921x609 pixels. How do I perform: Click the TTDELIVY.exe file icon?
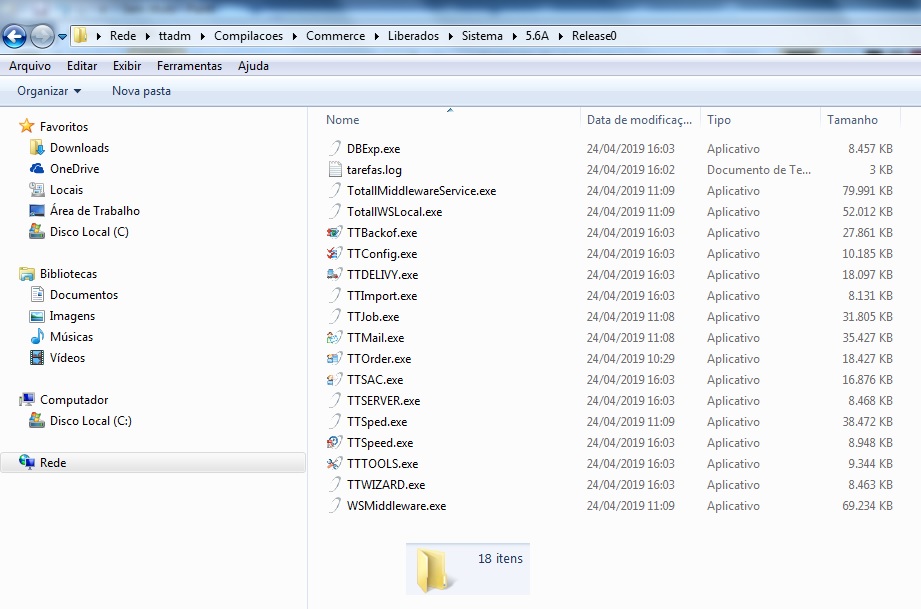334,275
